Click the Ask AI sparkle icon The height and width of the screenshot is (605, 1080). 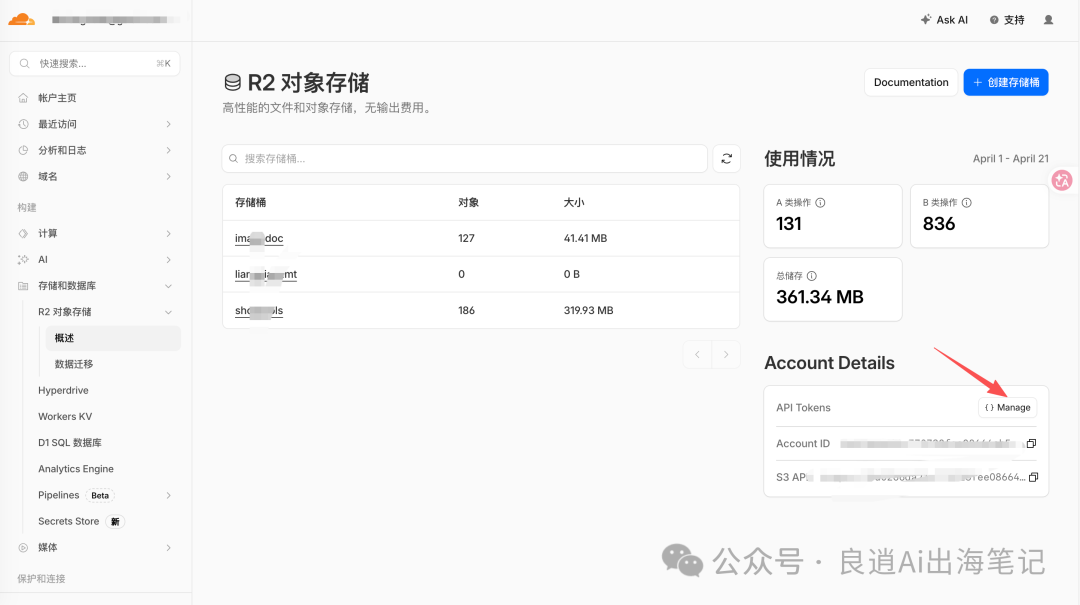(926, 20)
